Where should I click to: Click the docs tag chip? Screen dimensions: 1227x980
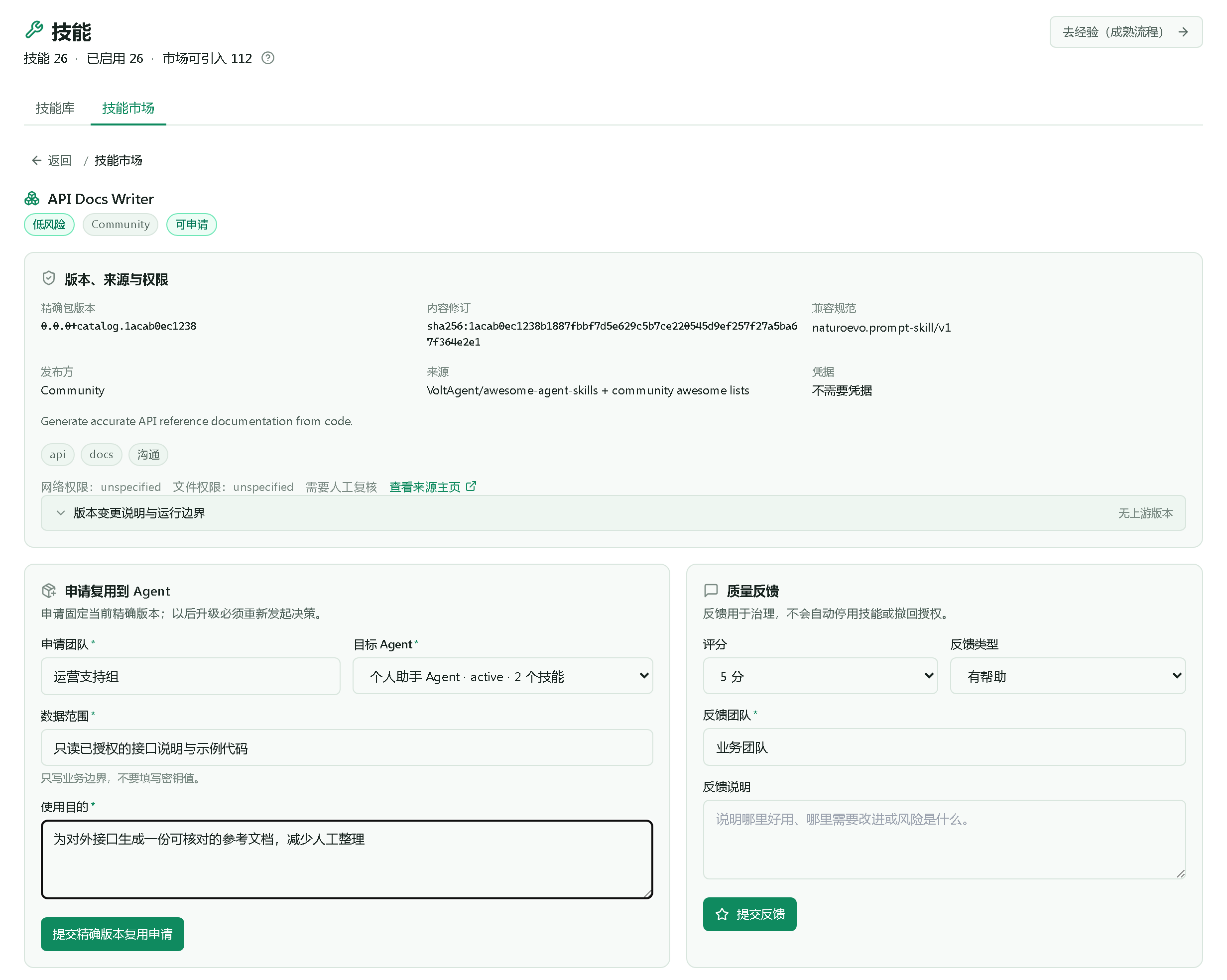tap(101, 454)
